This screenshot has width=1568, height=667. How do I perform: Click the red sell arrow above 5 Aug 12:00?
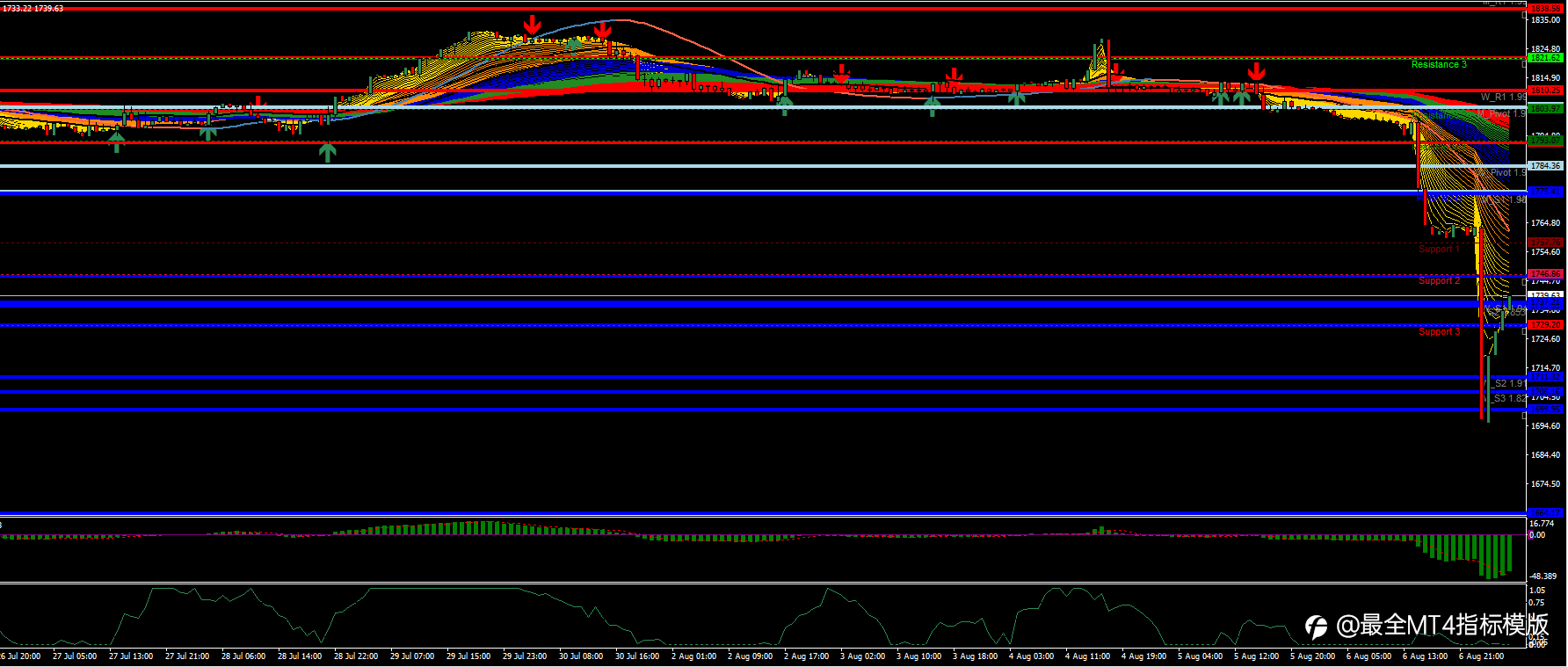pyautogui.click(x=1257, y=72)
